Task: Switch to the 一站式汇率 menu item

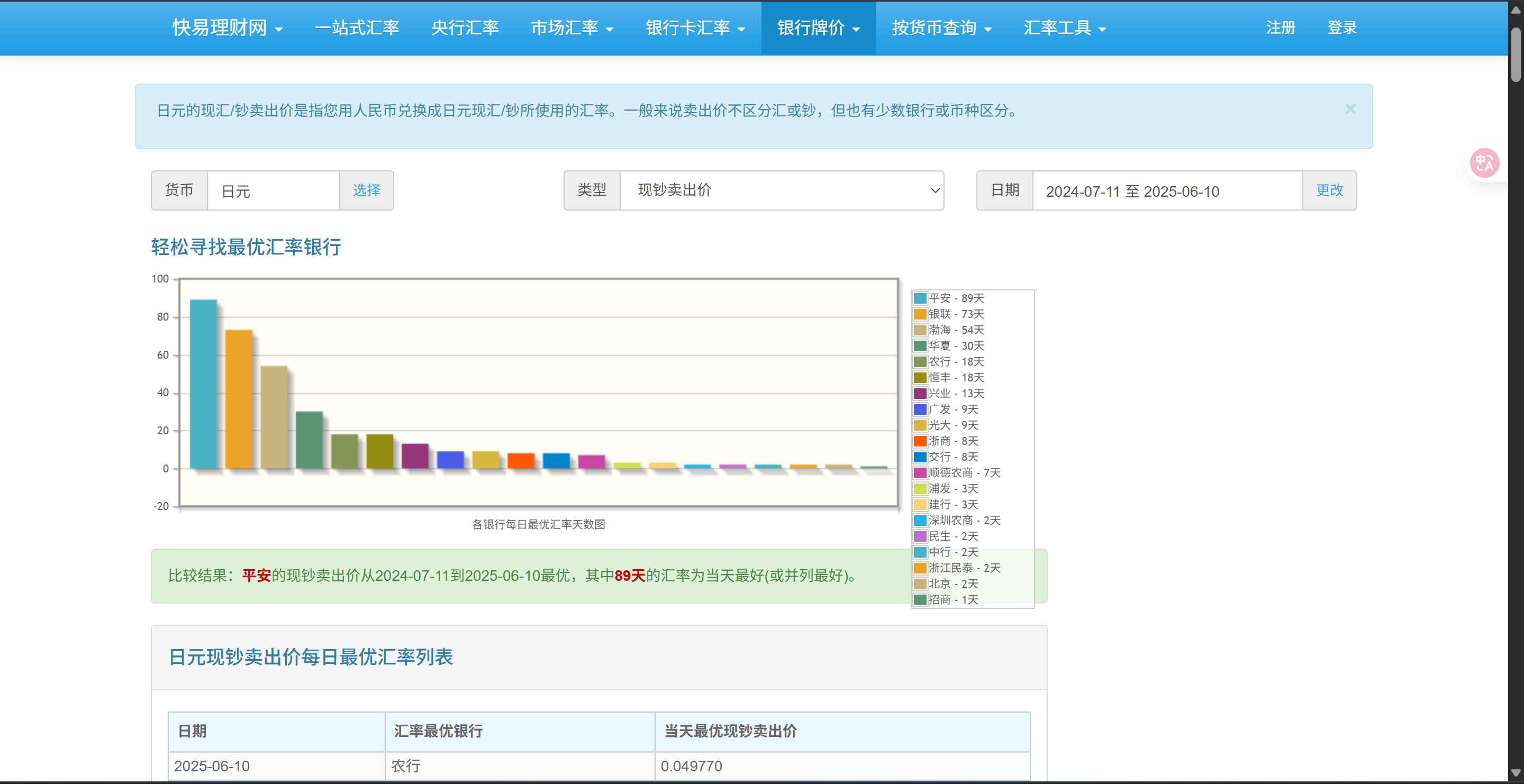Action: point(357,28)
